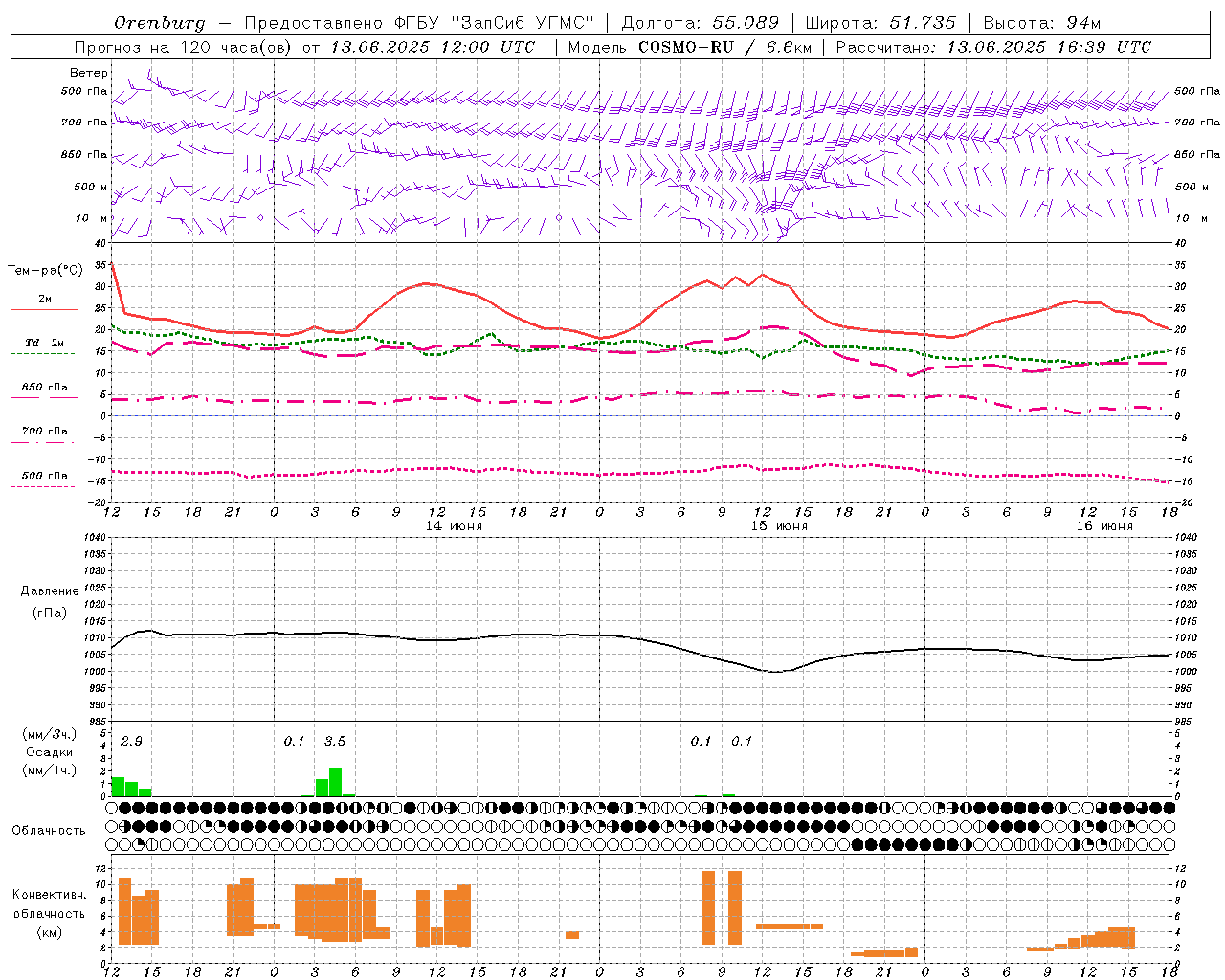This screenshot has width=1225, height=980.
Task: Click the '2.9' precipitation total value
Action: [x=131, y=741]
